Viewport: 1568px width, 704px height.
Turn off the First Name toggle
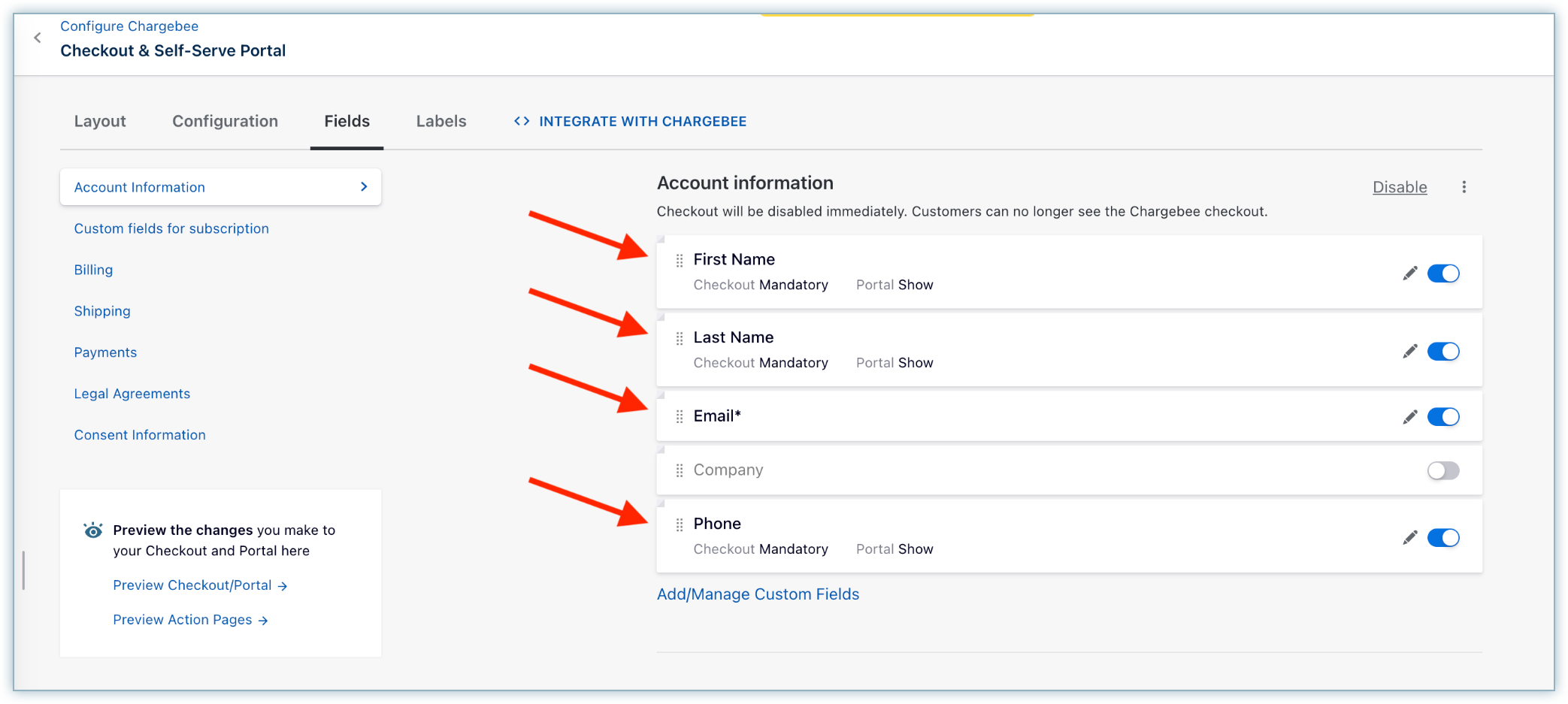tap(1442, 273)
